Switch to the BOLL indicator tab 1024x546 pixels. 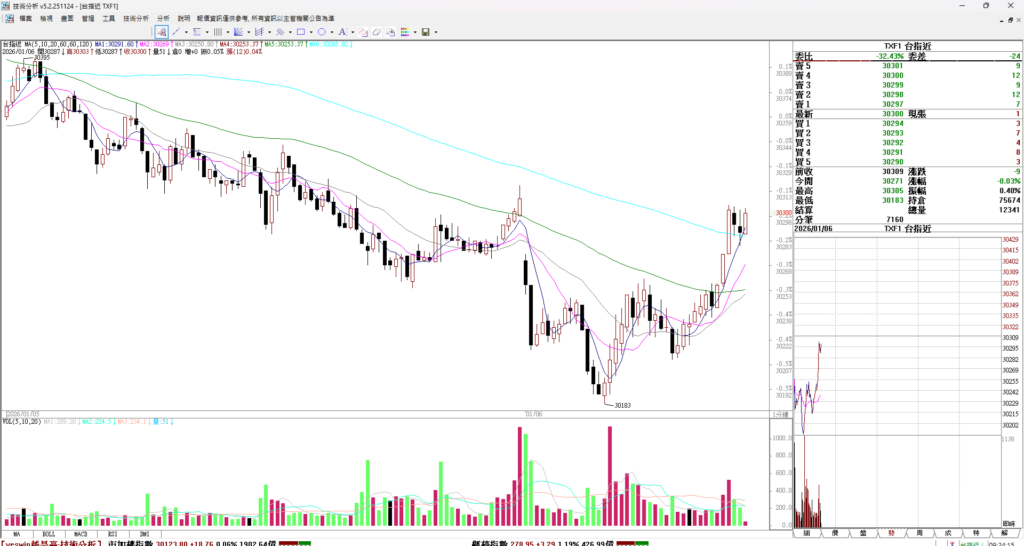[48, 535]
